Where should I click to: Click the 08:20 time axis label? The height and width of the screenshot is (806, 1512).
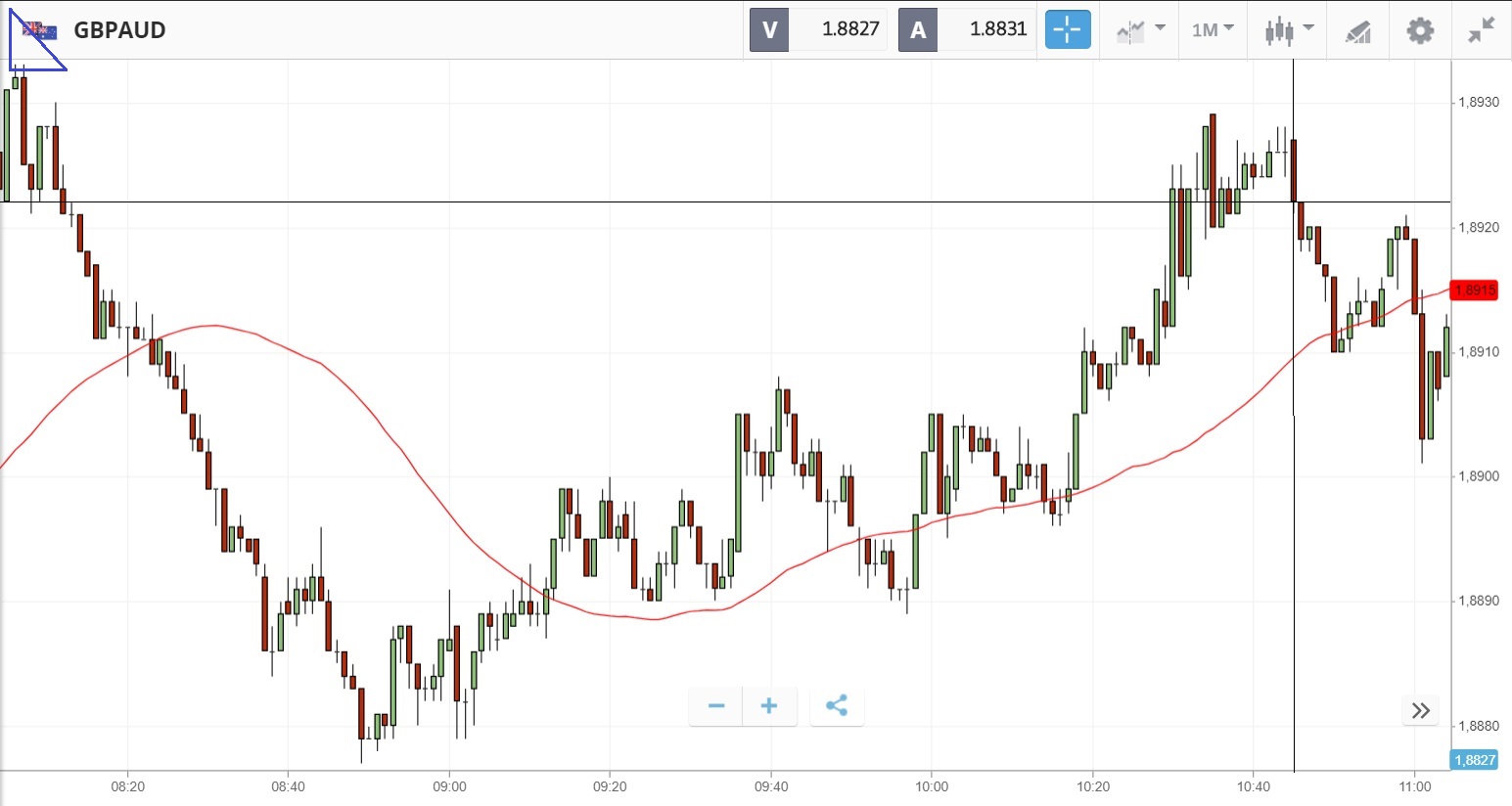click(127, 786)
